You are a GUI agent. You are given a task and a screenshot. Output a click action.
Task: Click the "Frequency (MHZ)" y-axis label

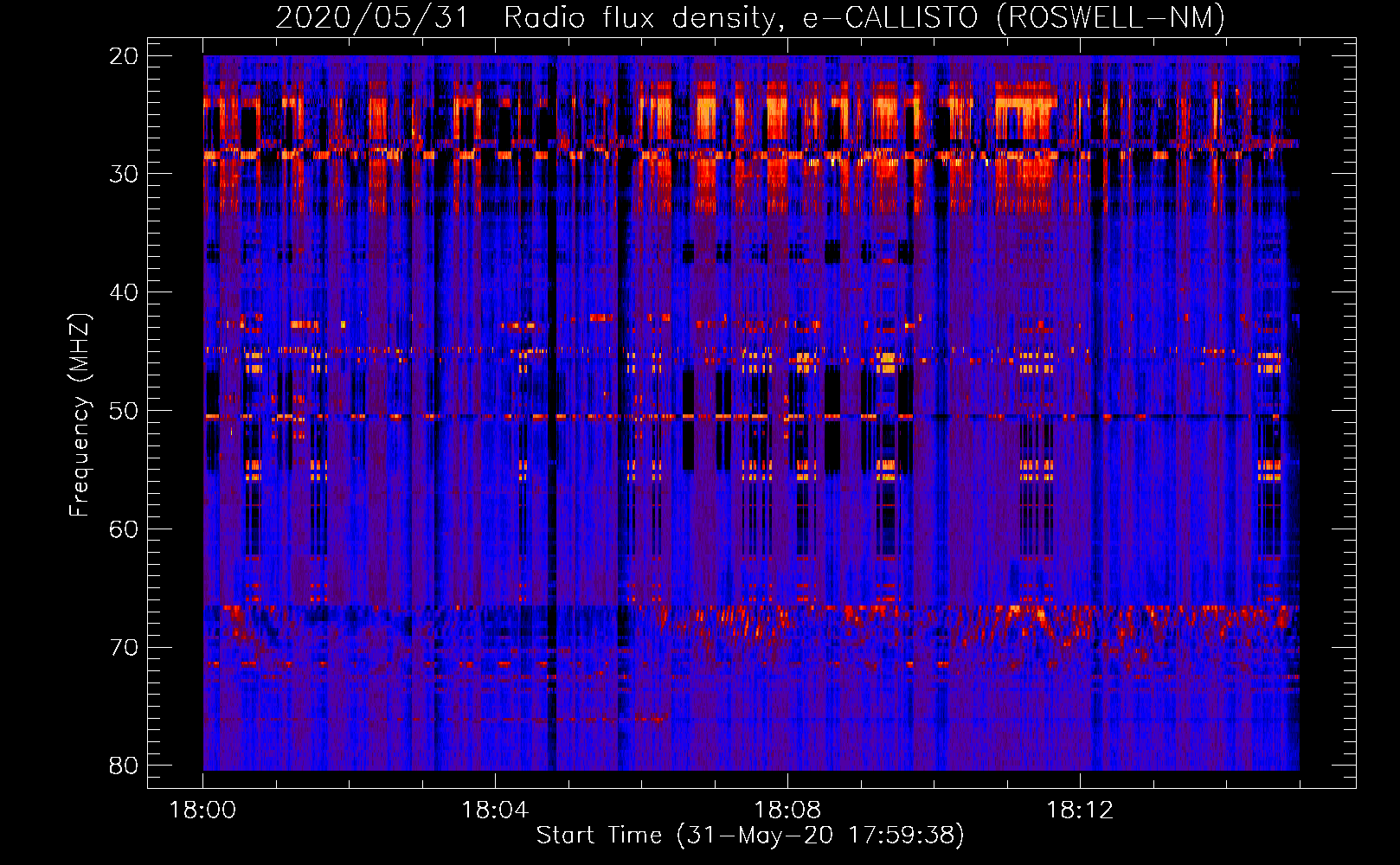click(80, 415)
